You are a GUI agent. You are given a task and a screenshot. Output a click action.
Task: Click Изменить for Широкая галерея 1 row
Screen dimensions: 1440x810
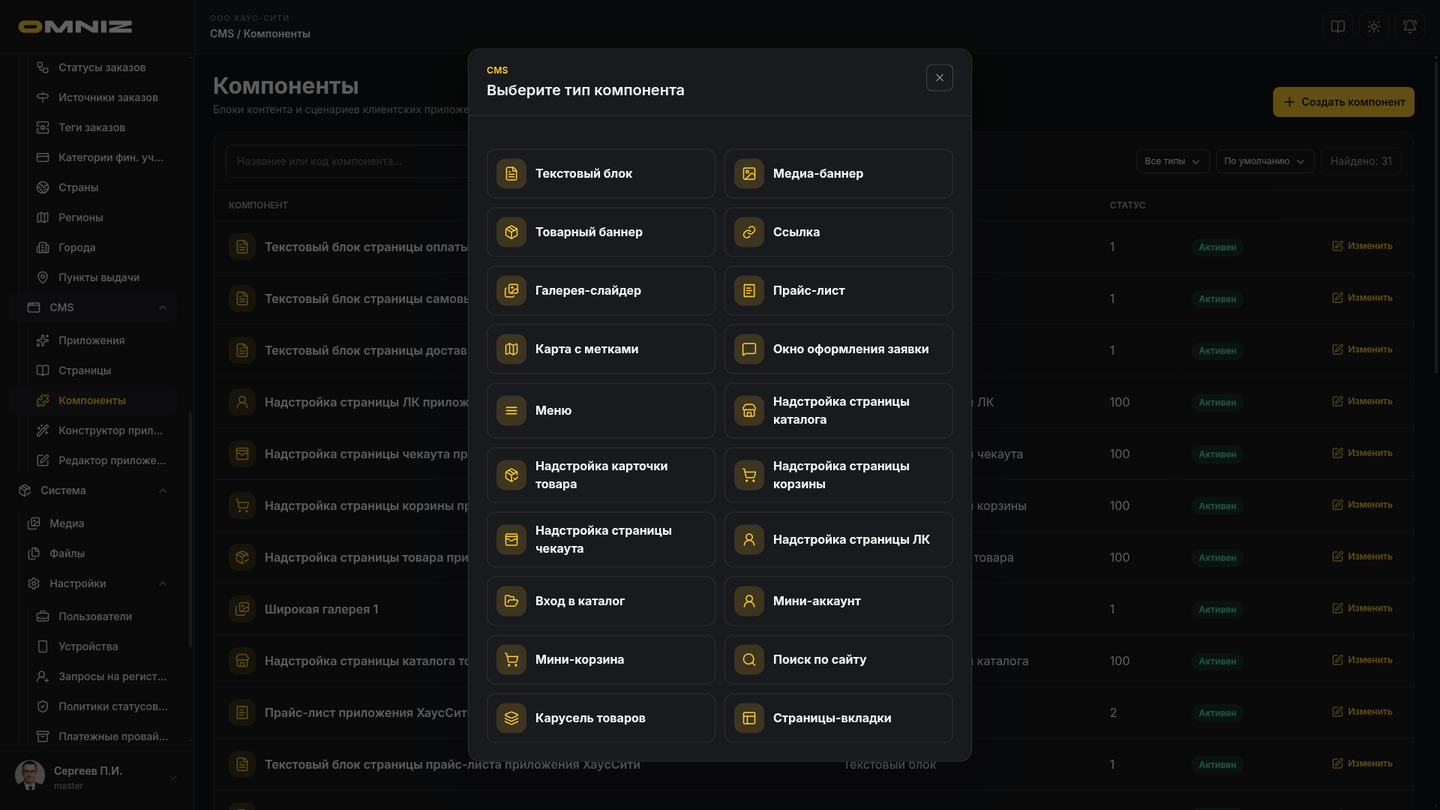(x=1362, y=608)
